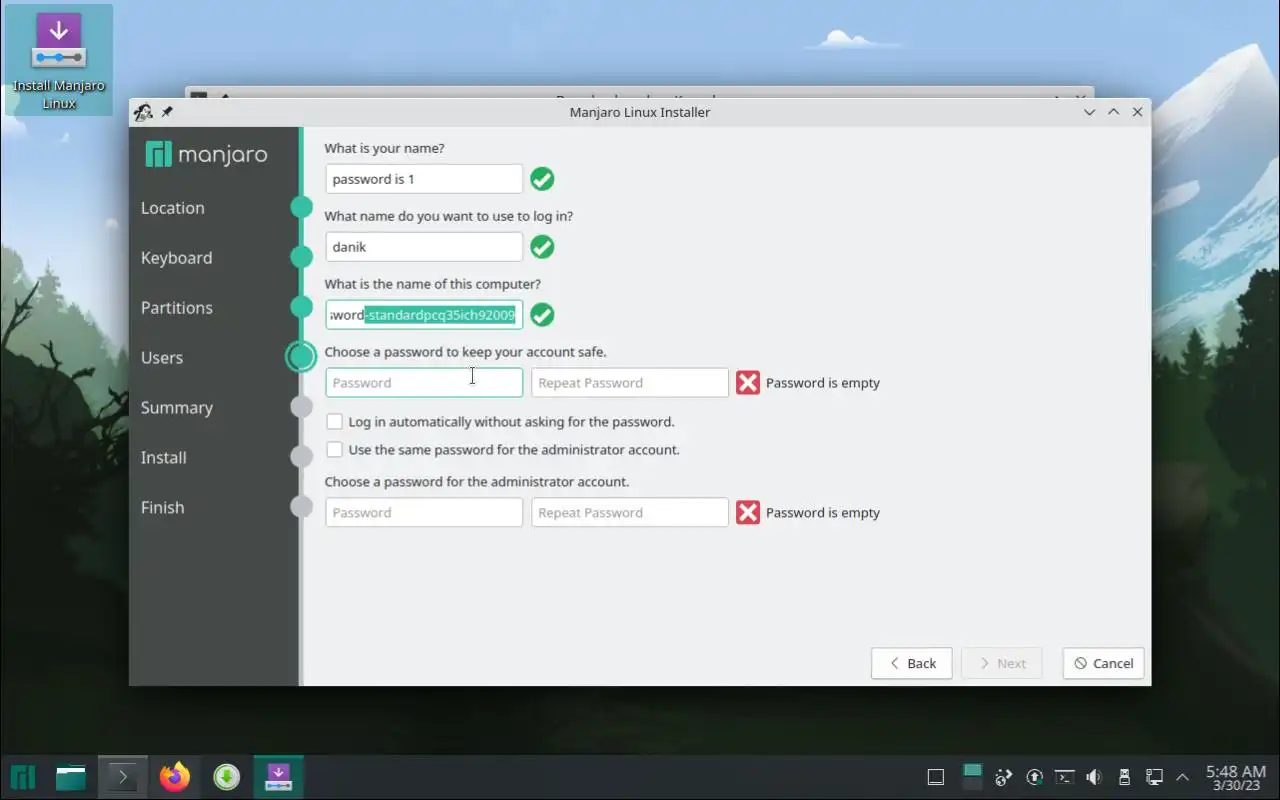This screenshot has width=1280, height=800.
Task: Open the Manjaro application launcher menu
Action: [23, 777]
